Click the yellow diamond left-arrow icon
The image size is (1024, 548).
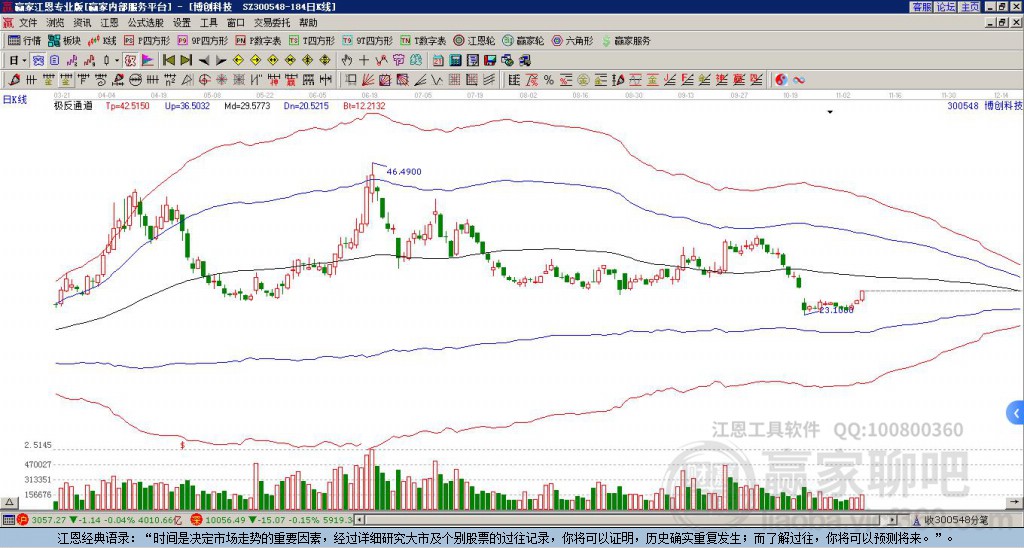tap(238, 61)
